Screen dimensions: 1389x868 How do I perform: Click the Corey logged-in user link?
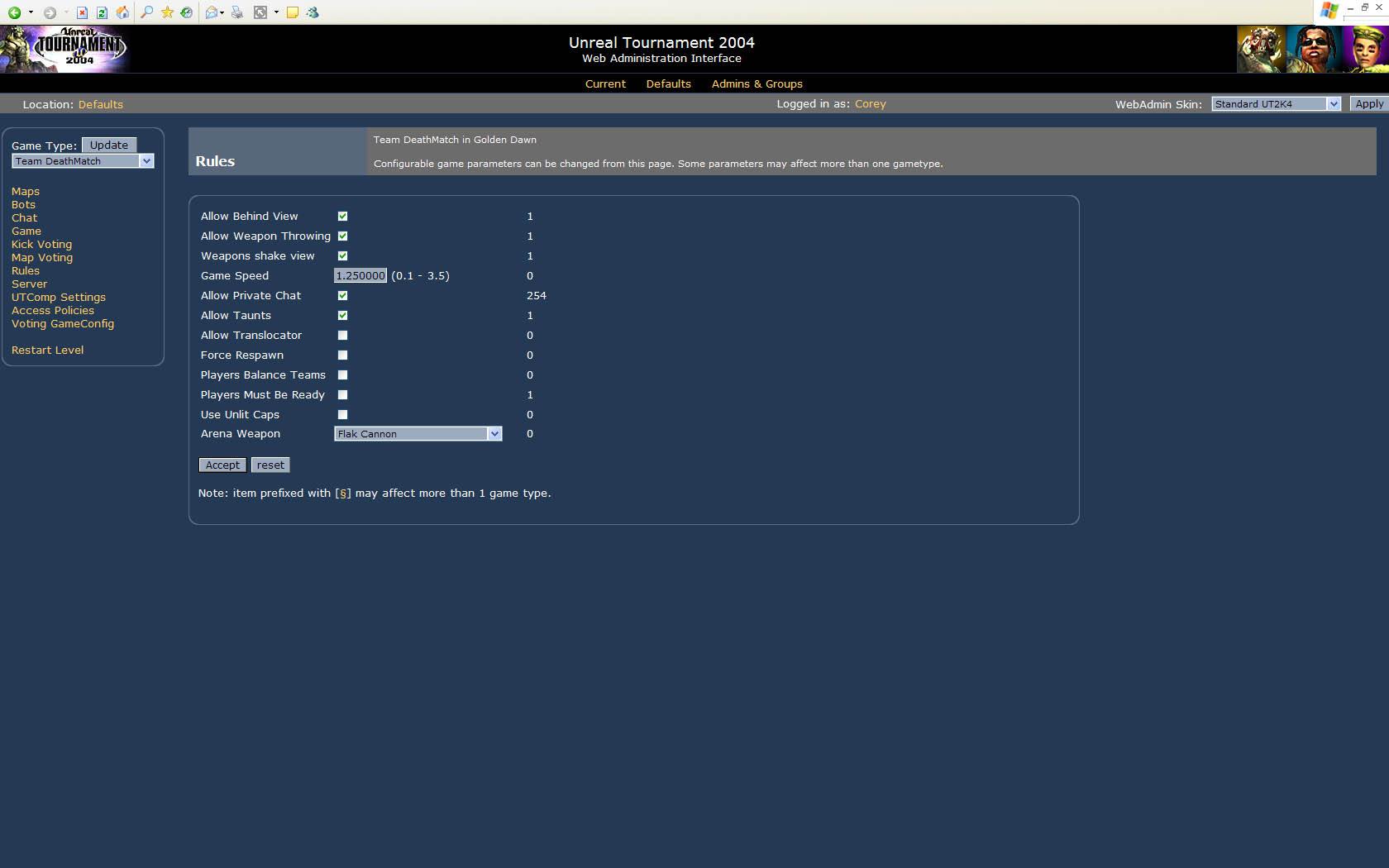coord(870,104)
